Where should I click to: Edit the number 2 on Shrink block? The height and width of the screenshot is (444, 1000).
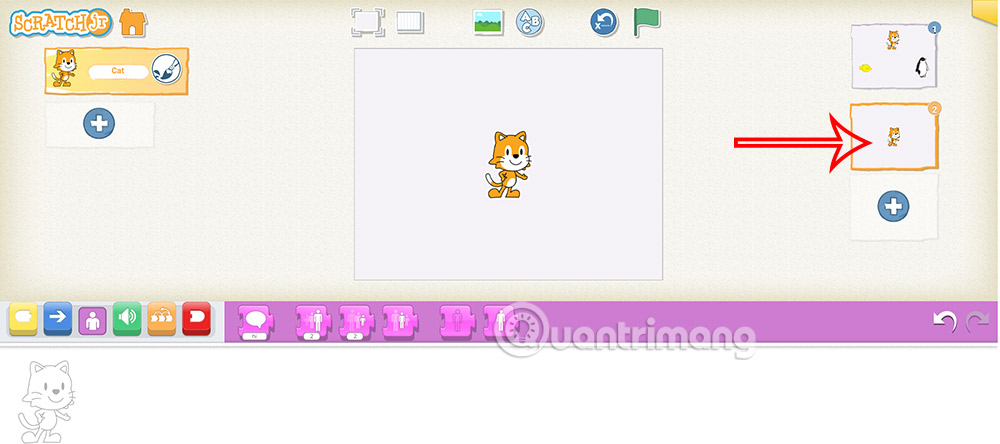coord(355,336)
